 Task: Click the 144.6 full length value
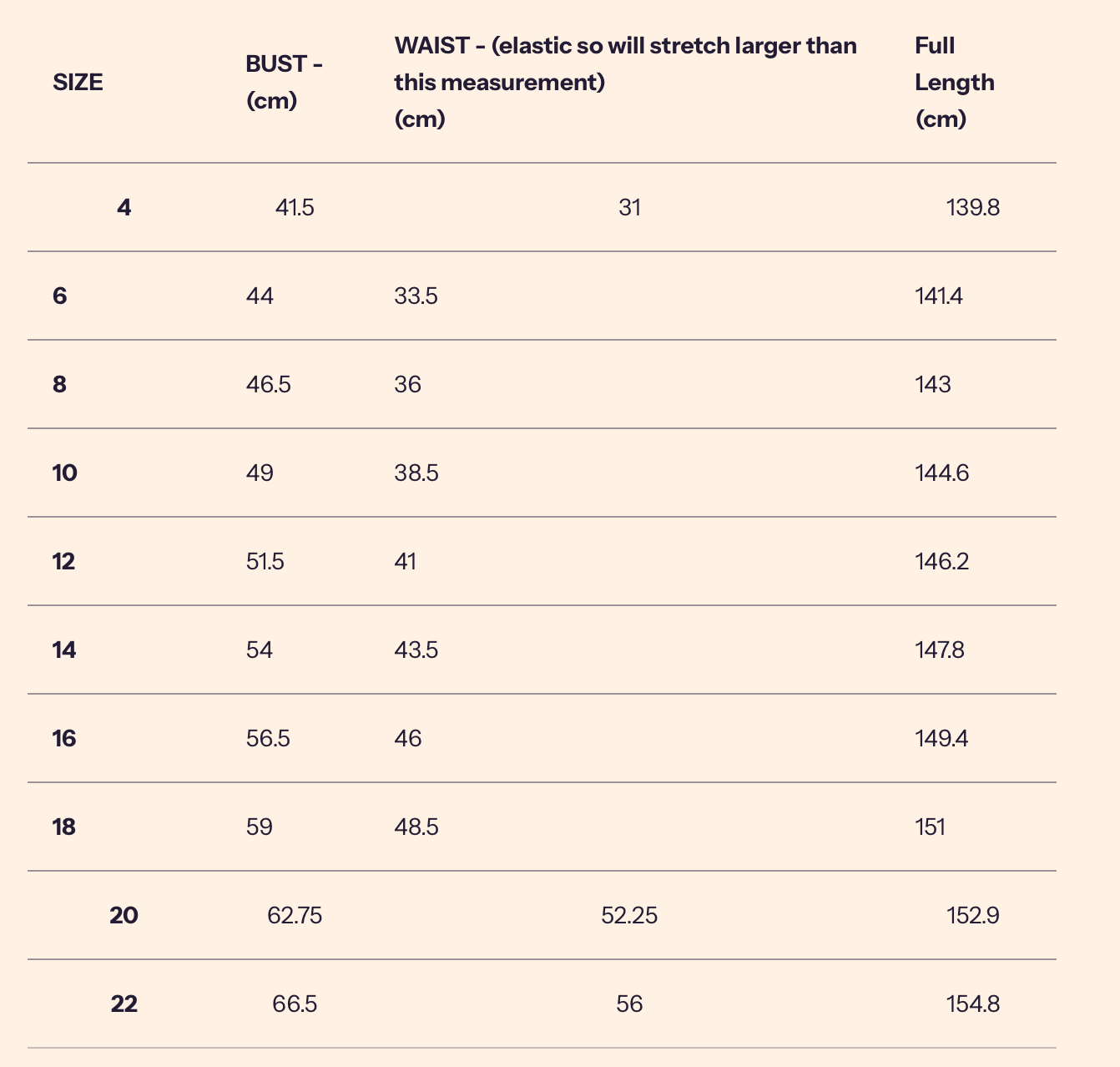pos(941,473)
